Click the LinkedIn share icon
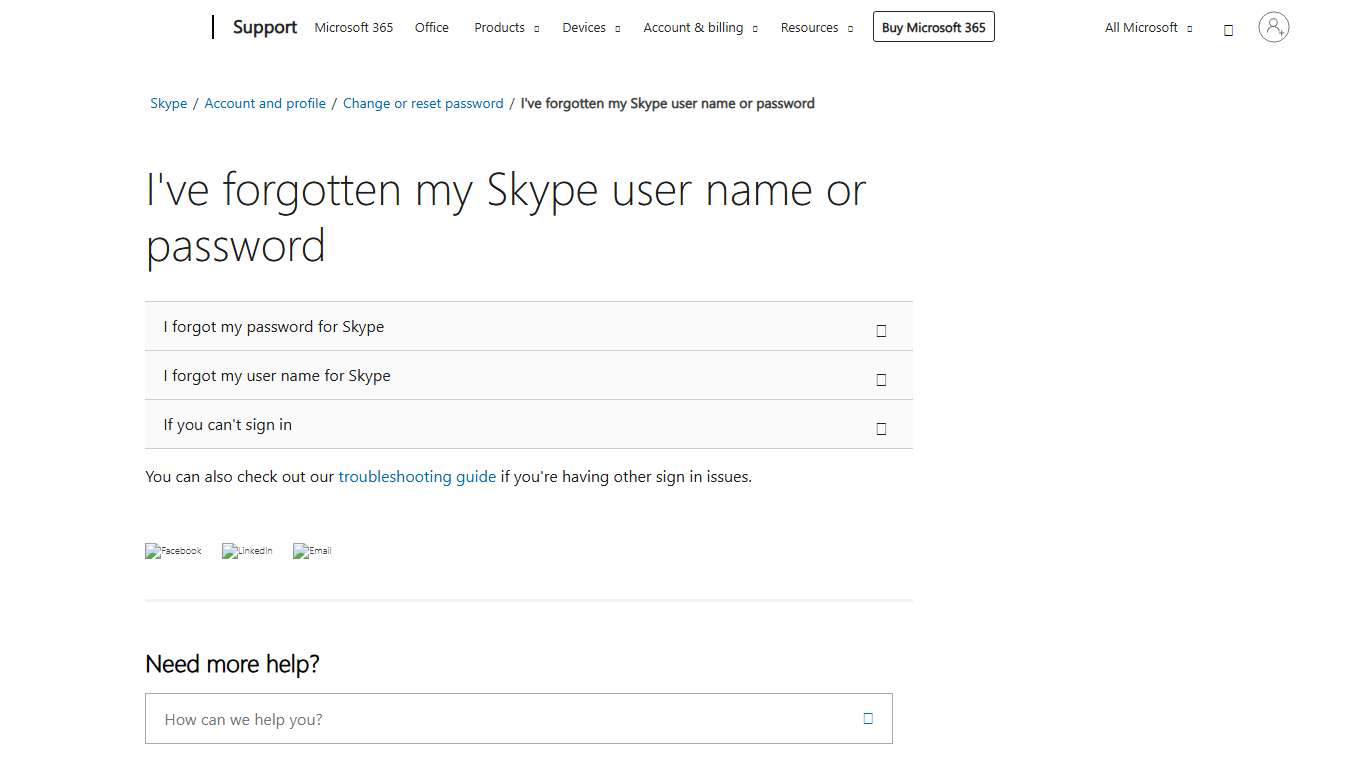Image resolution: width=1366 pixels, height=768 pixels. pos(247,550)
